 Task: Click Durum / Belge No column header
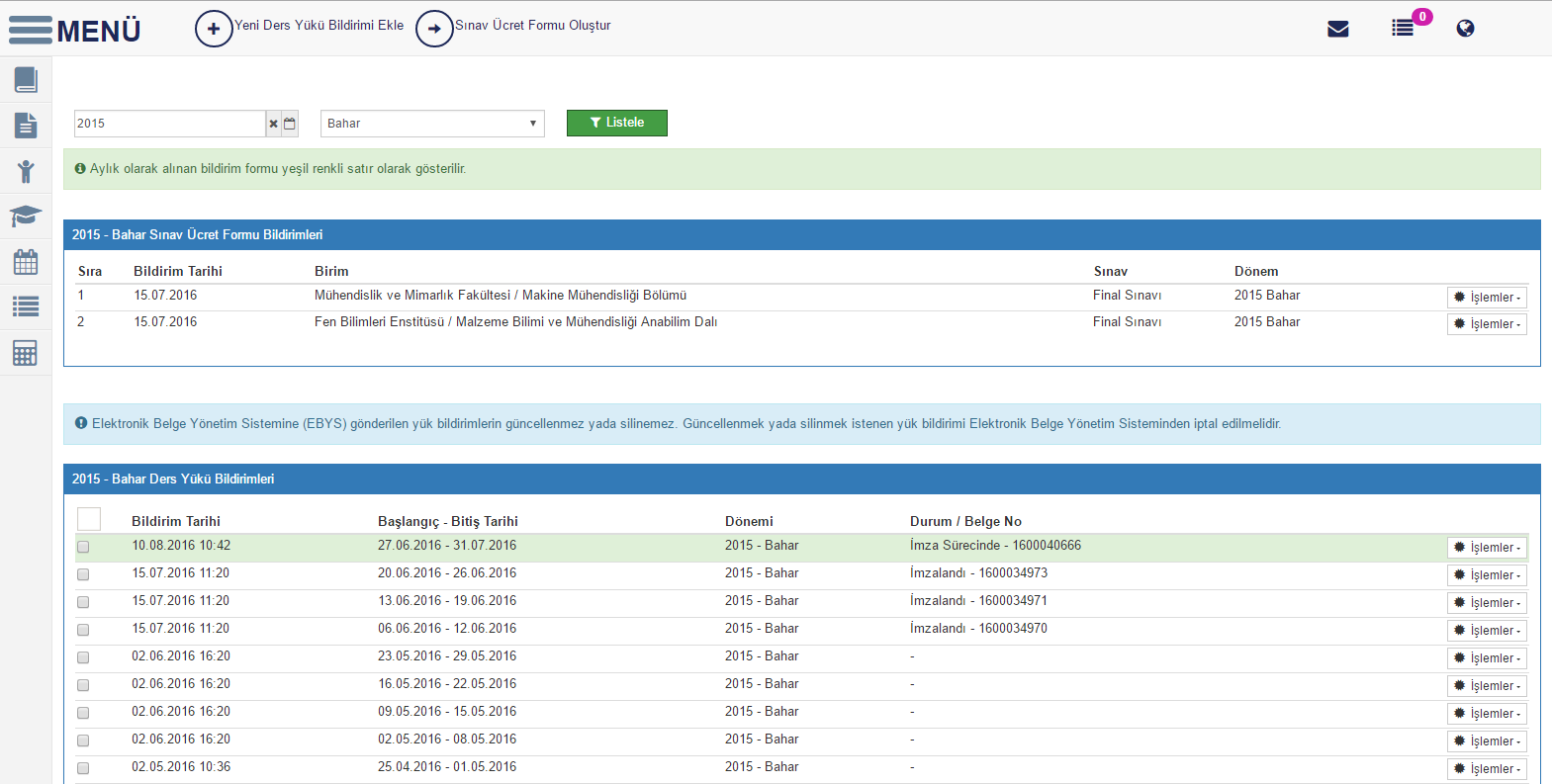coord(966,521)
